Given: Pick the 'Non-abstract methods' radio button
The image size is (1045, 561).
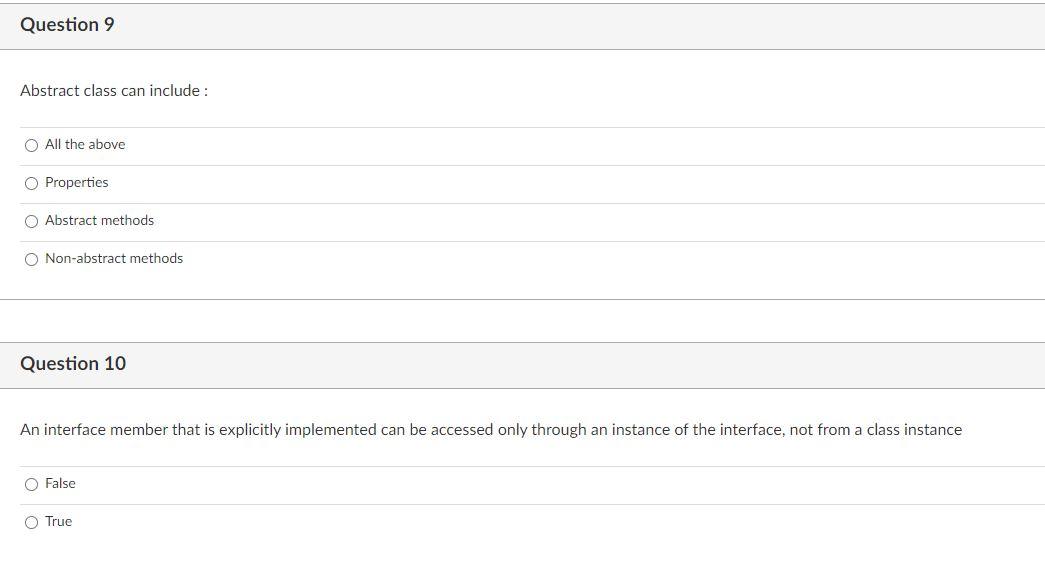Looking at the screenshot, I should pyautogui.click(x=31, y=259).
